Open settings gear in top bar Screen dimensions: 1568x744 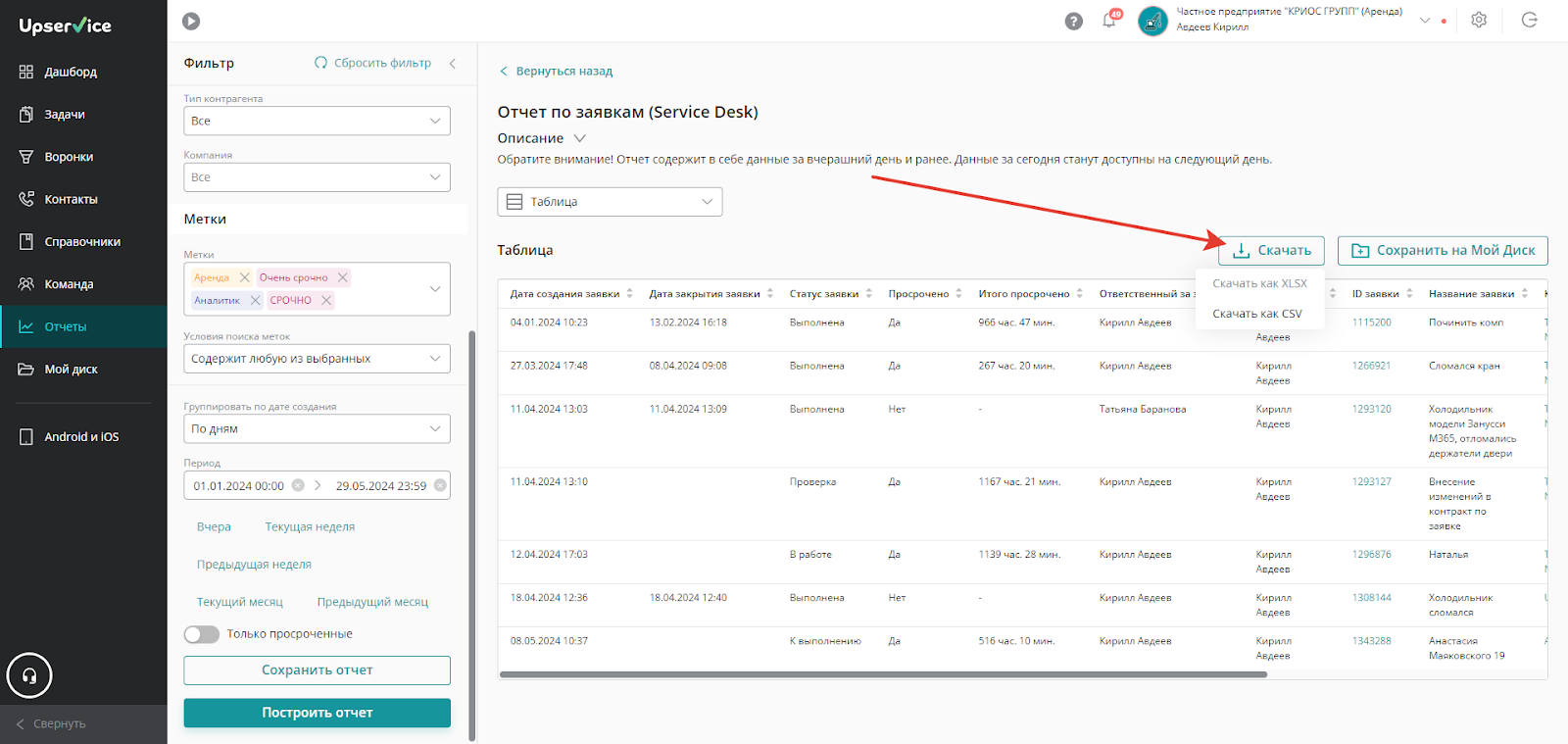pos(1479,20)
